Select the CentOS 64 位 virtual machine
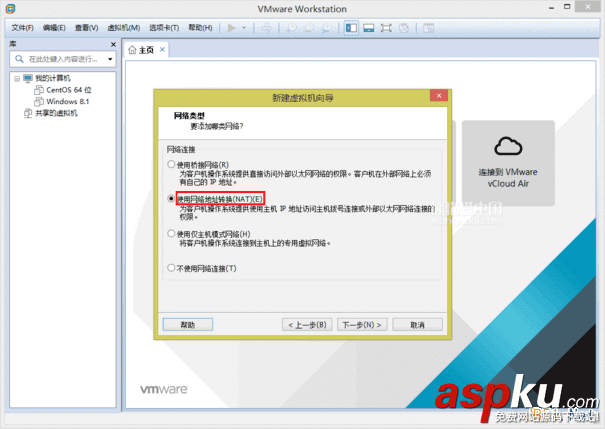This screenshot has width=605, height=429. tap(69, 90)
